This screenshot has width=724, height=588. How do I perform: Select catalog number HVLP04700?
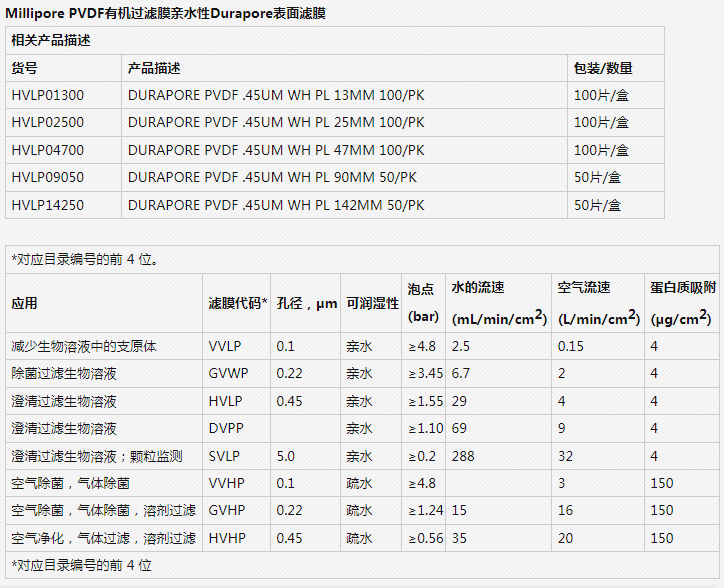[x=48, y=150]
